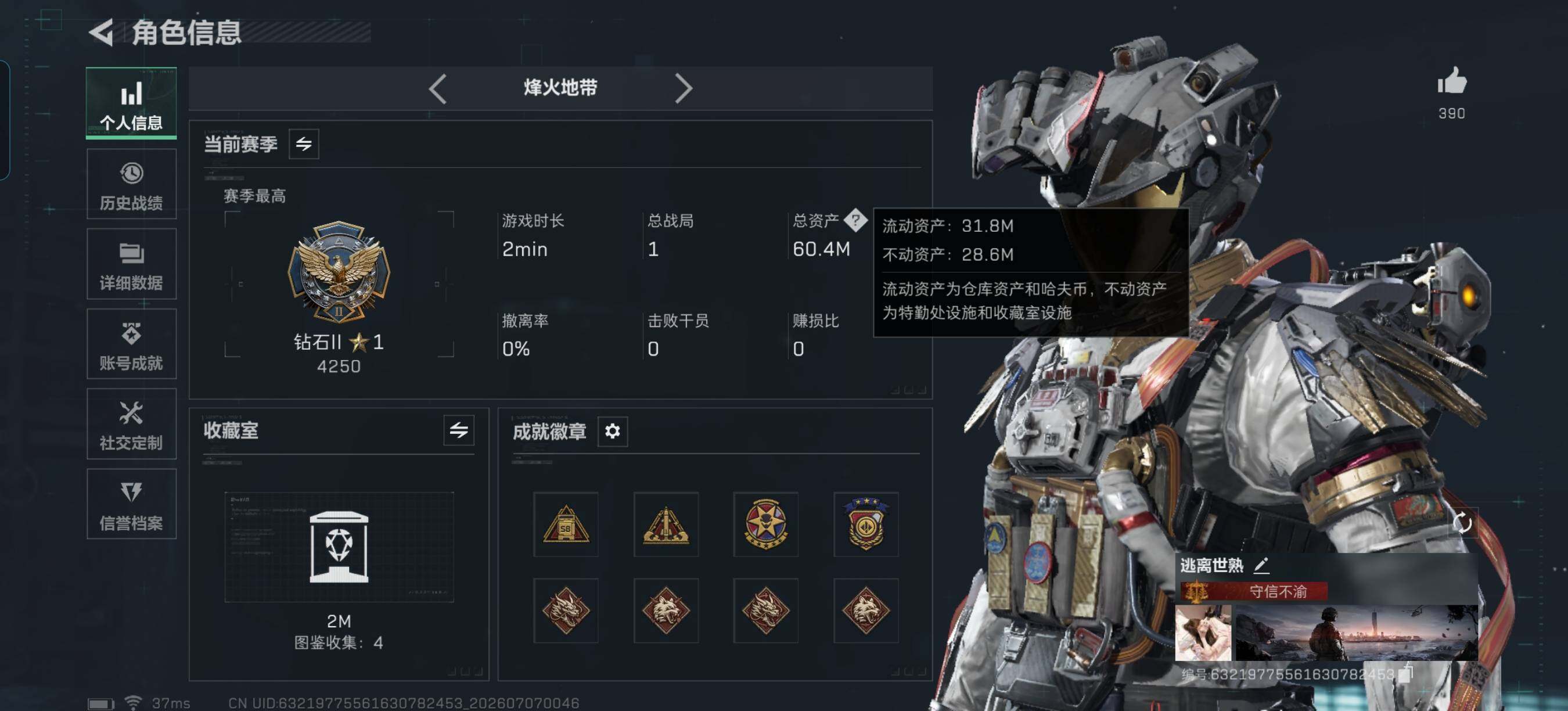
Task: Copy the player ID number with the copy icon
Action: [1405, 673]
